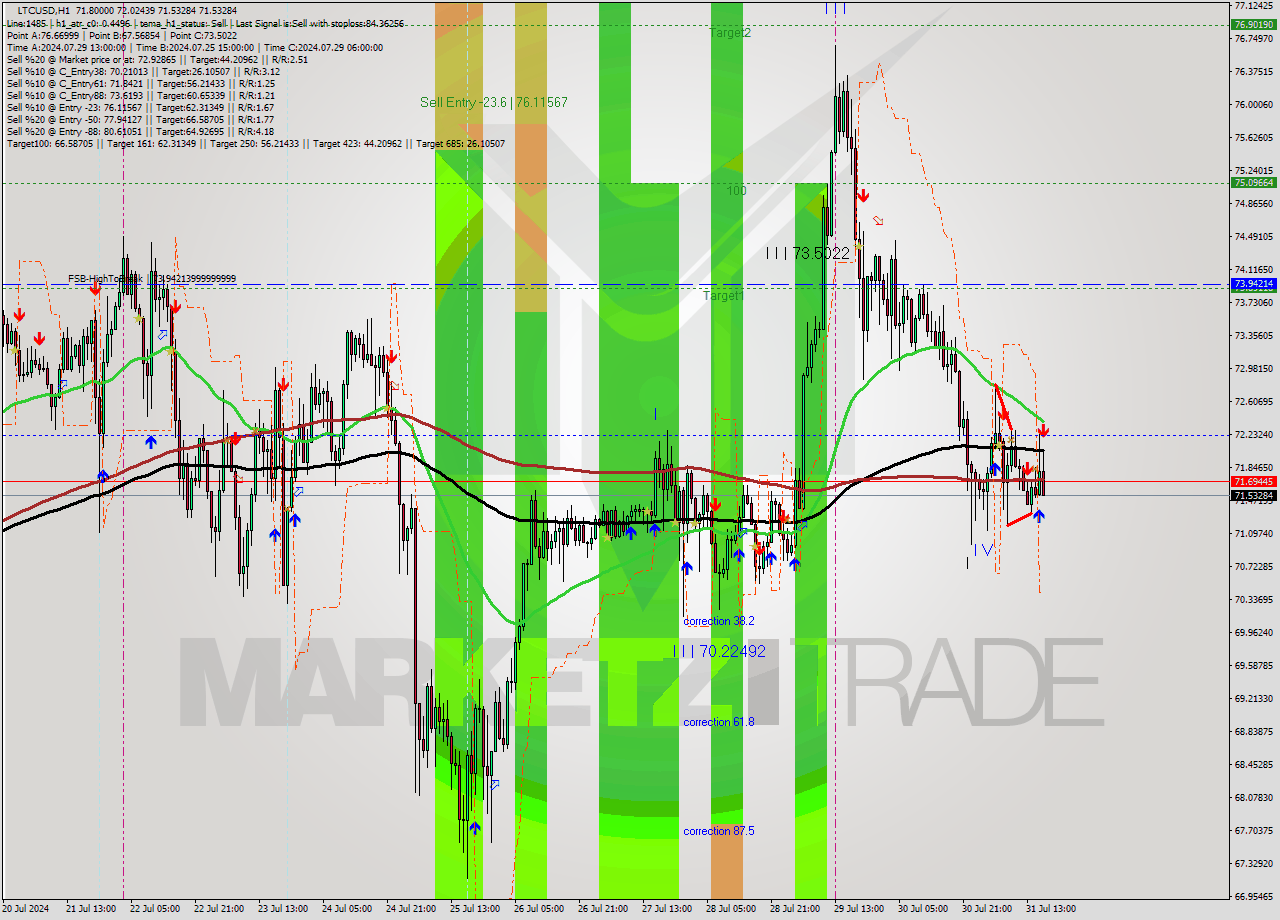Click the 68.07830 price axis value

(x=1253, y=797)
